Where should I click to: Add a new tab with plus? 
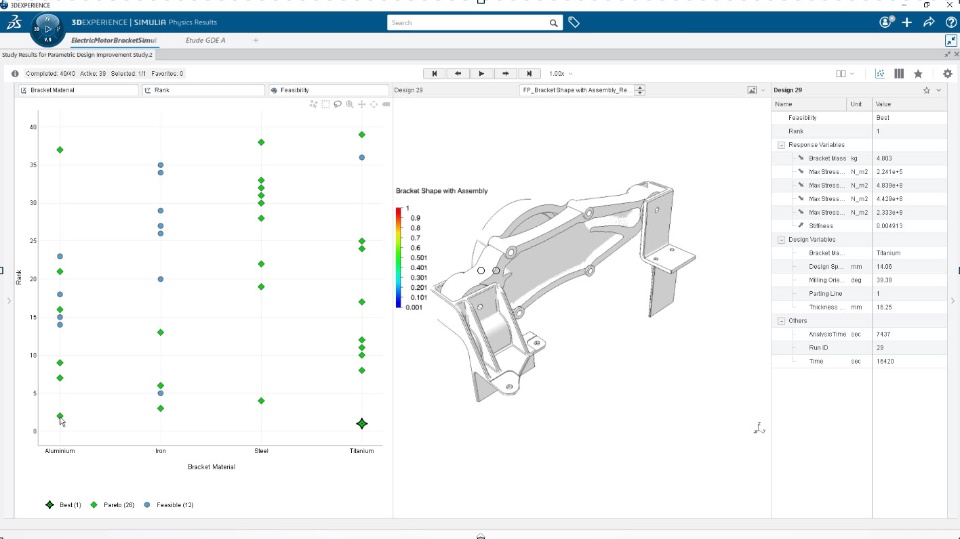click(255, 40)
